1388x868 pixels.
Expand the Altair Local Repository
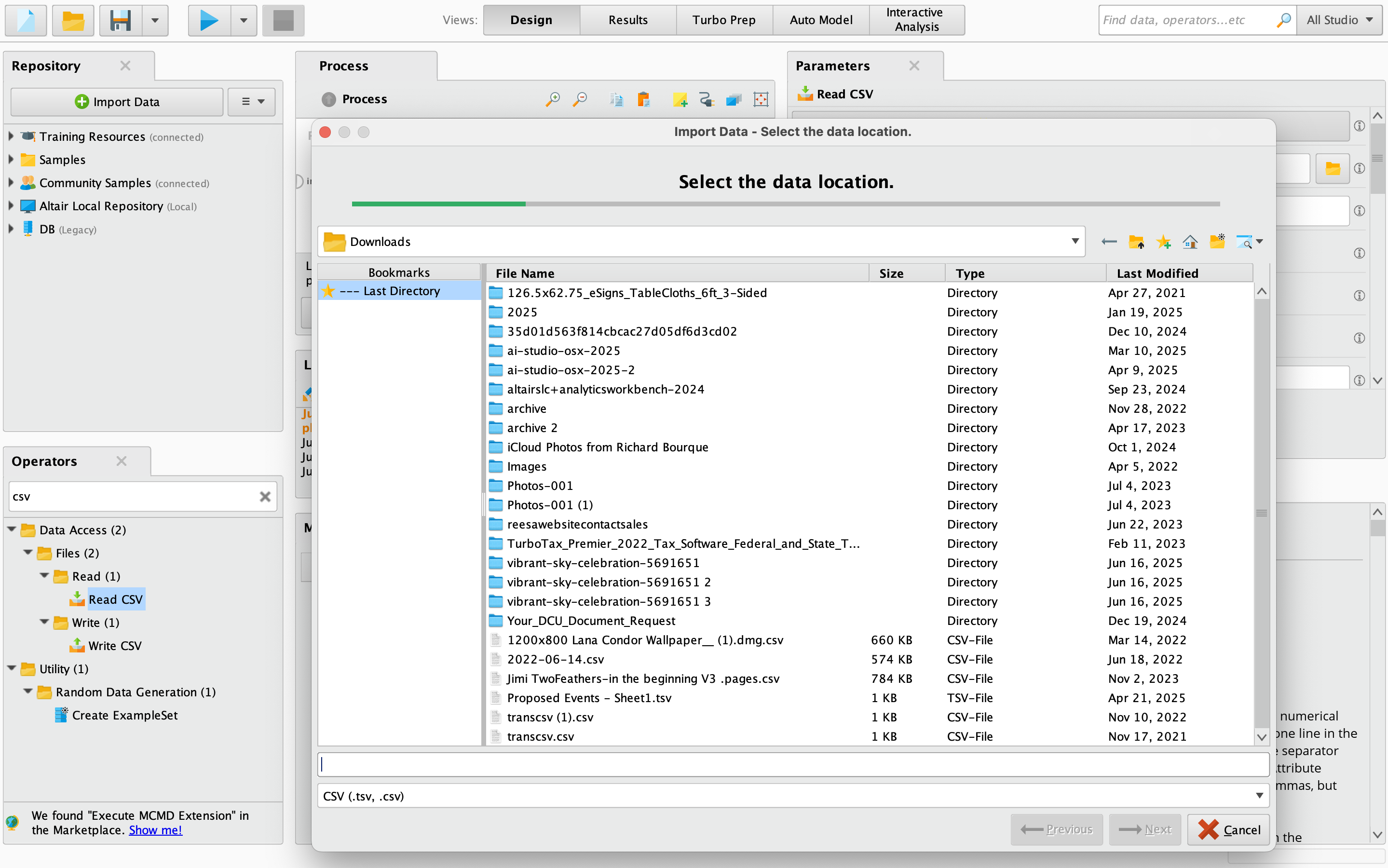pyautogui.click(x=11, y=205)
